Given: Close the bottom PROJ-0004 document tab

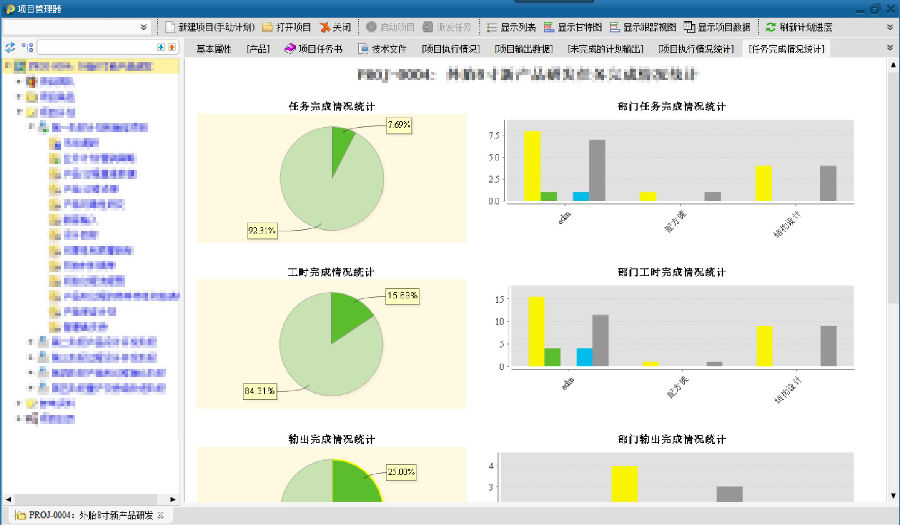Looking at the screenshot, I should click(161, 515).
